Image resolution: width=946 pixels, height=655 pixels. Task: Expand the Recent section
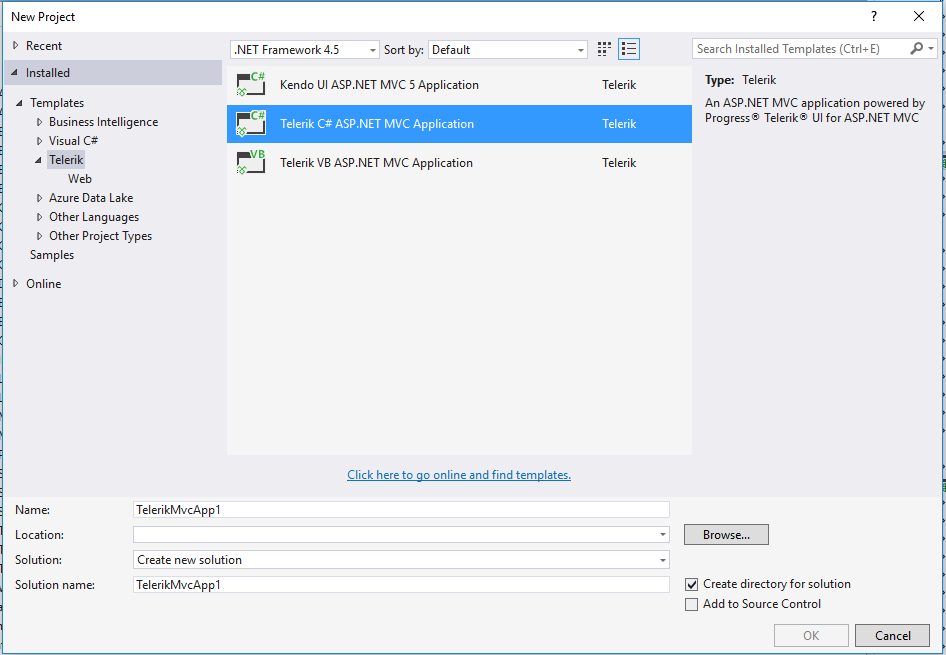16,45
